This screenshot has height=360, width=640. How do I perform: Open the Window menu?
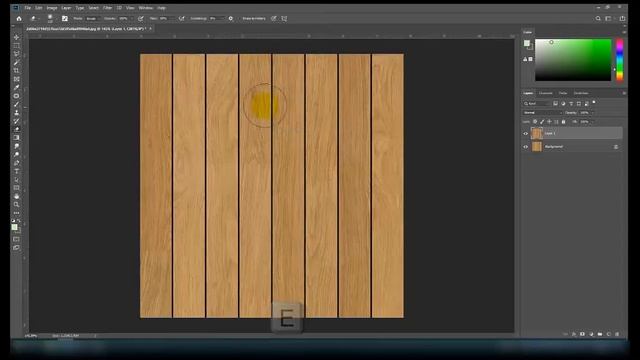(x=146, y=8)
